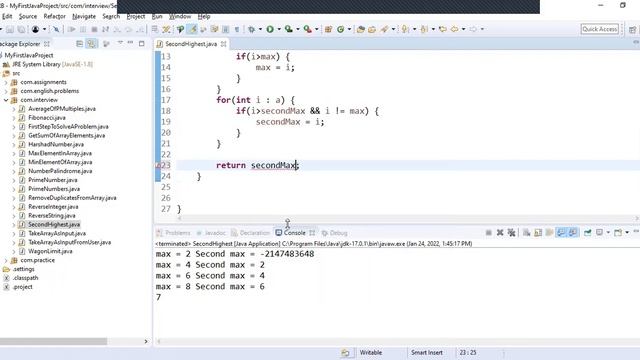Click the Pin Console icon
640x360 pixels.
point(587,233)
